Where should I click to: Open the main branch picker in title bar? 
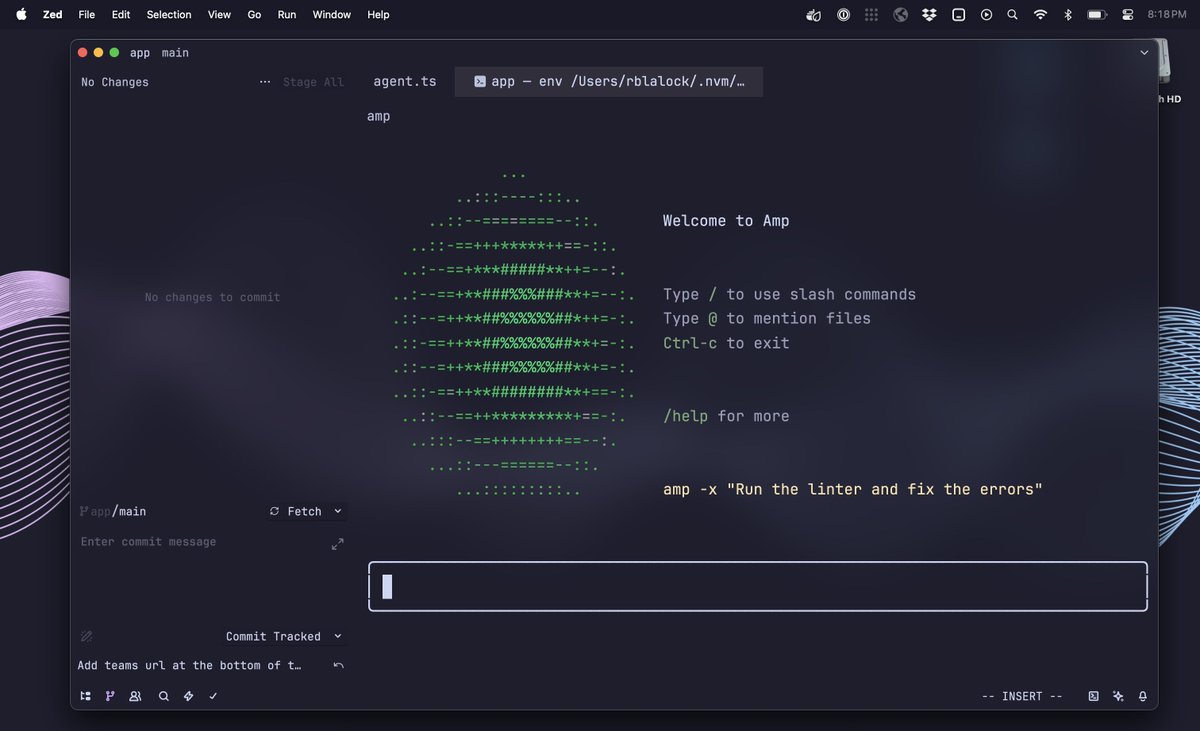[x=175, y=53]
